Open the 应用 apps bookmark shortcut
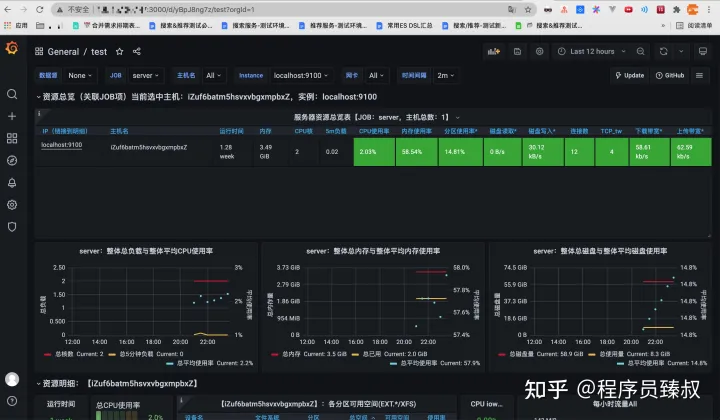Viewport: 720px width, 420px height. point(16,26)
